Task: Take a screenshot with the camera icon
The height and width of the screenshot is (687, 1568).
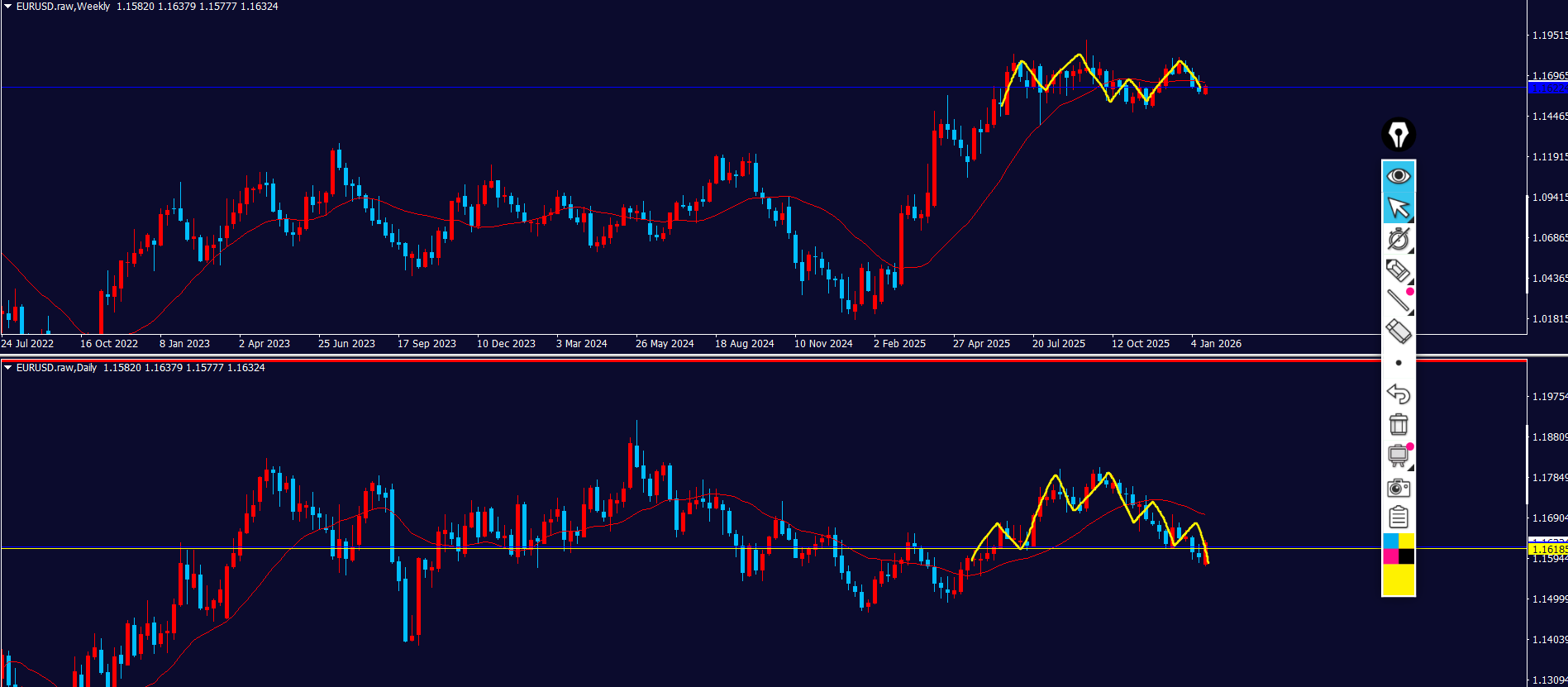Action: pos(1398,487)
